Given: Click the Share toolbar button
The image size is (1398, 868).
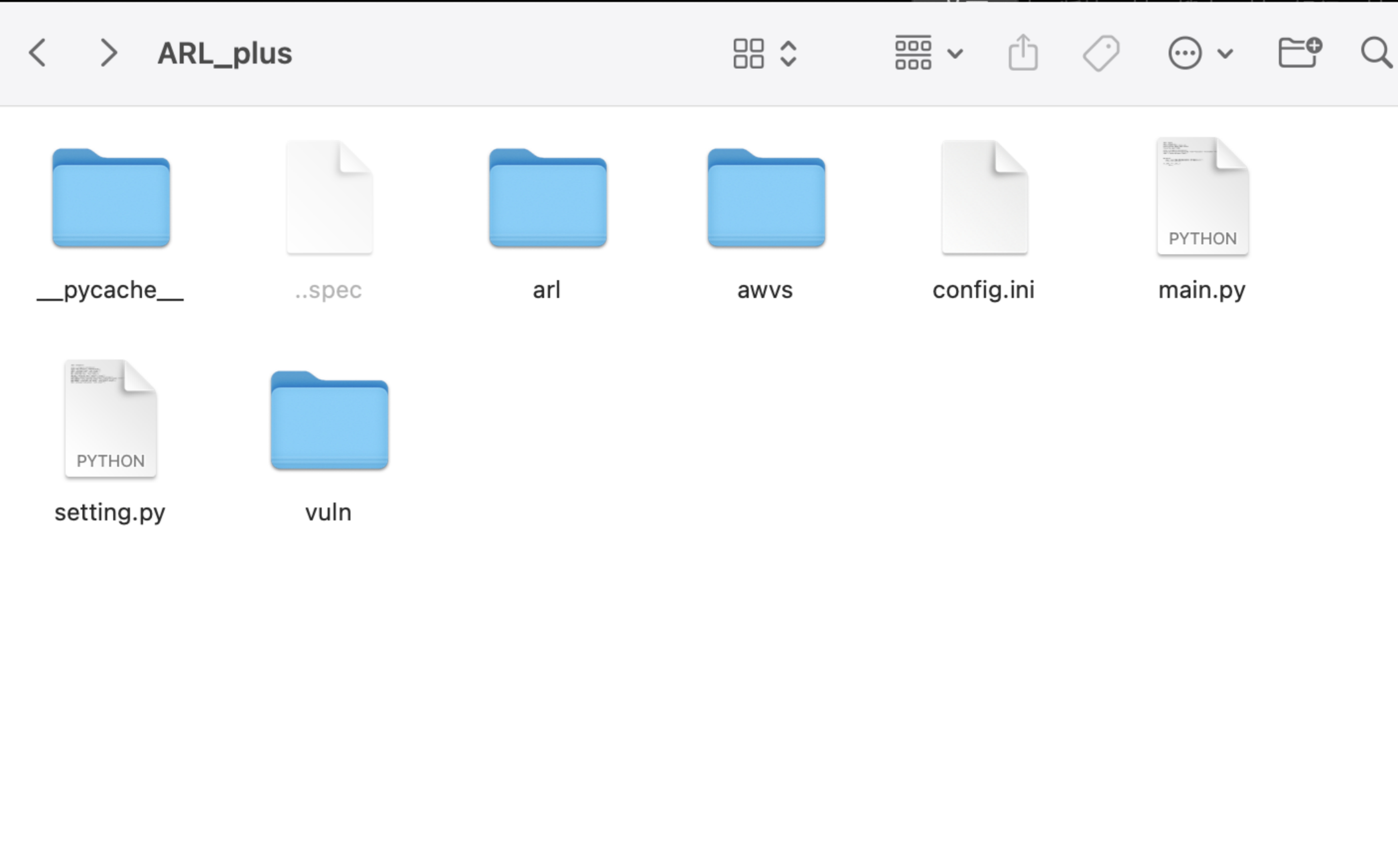Looking at the screenshot, I should (1023, 53).
